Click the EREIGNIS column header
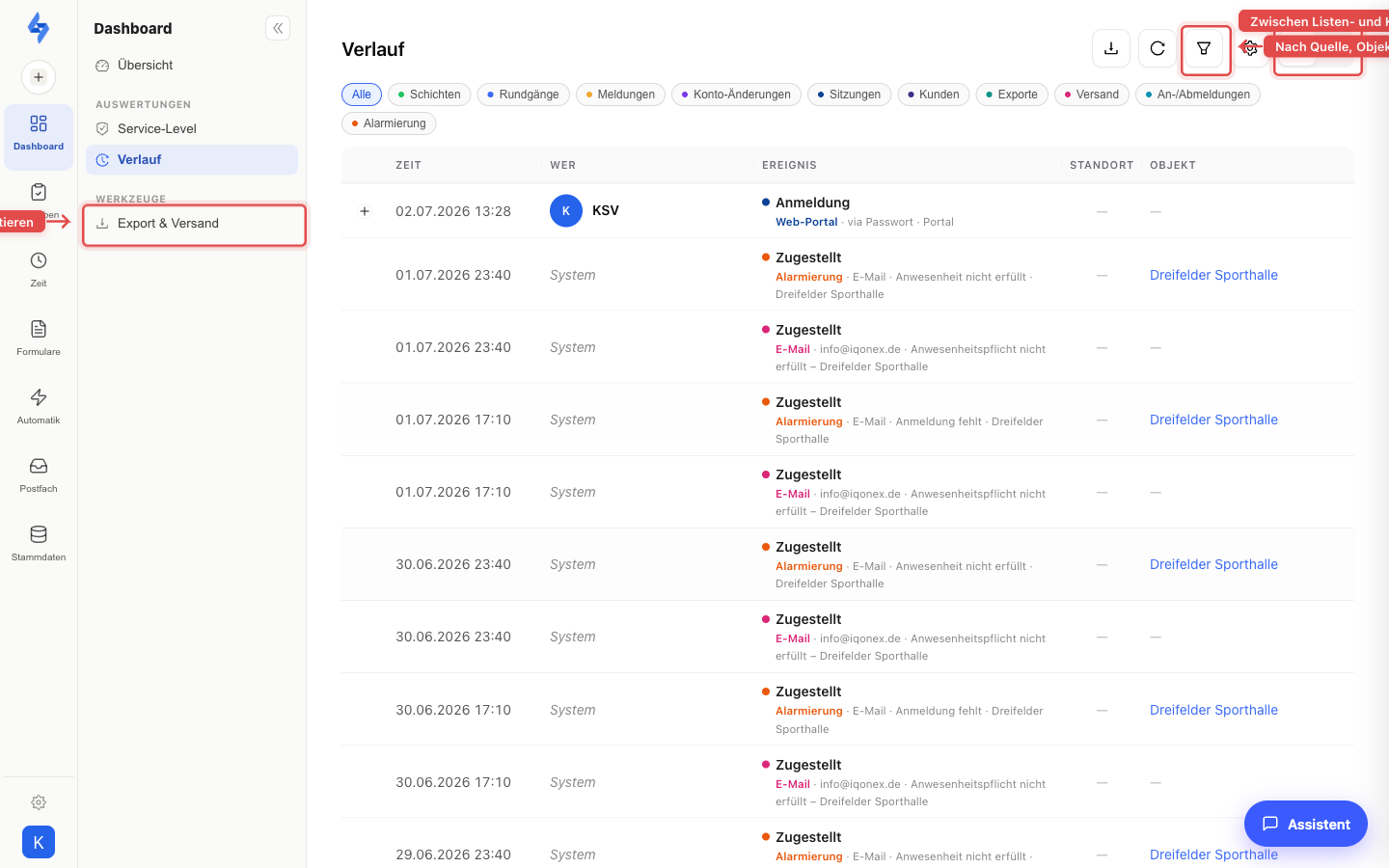This screenshot has width=1389, height=868. tap(789, 165)
